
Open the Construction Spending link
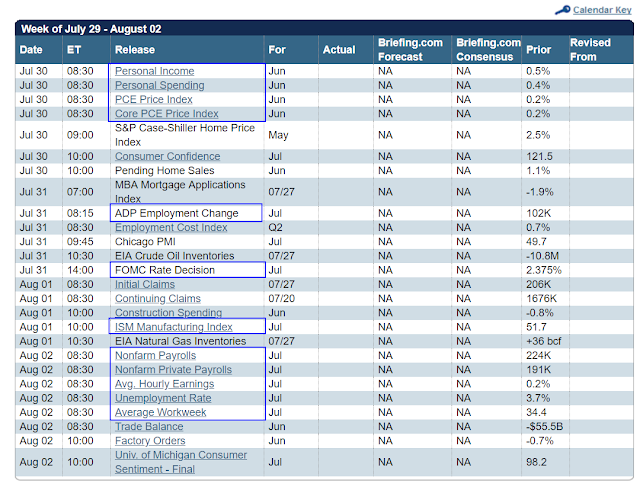[x=168, y=313]
